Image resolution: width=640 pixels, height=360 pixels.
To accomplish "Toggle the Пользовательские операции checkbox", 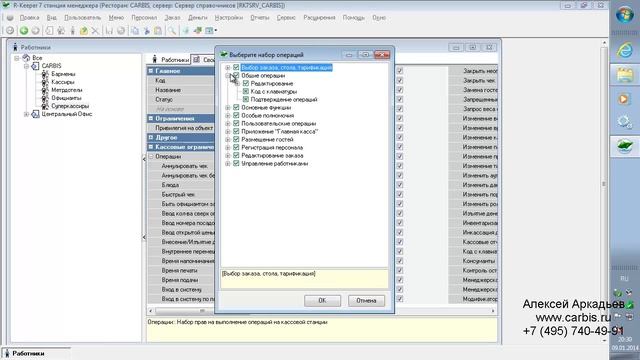I will click(x=236, y=123).
